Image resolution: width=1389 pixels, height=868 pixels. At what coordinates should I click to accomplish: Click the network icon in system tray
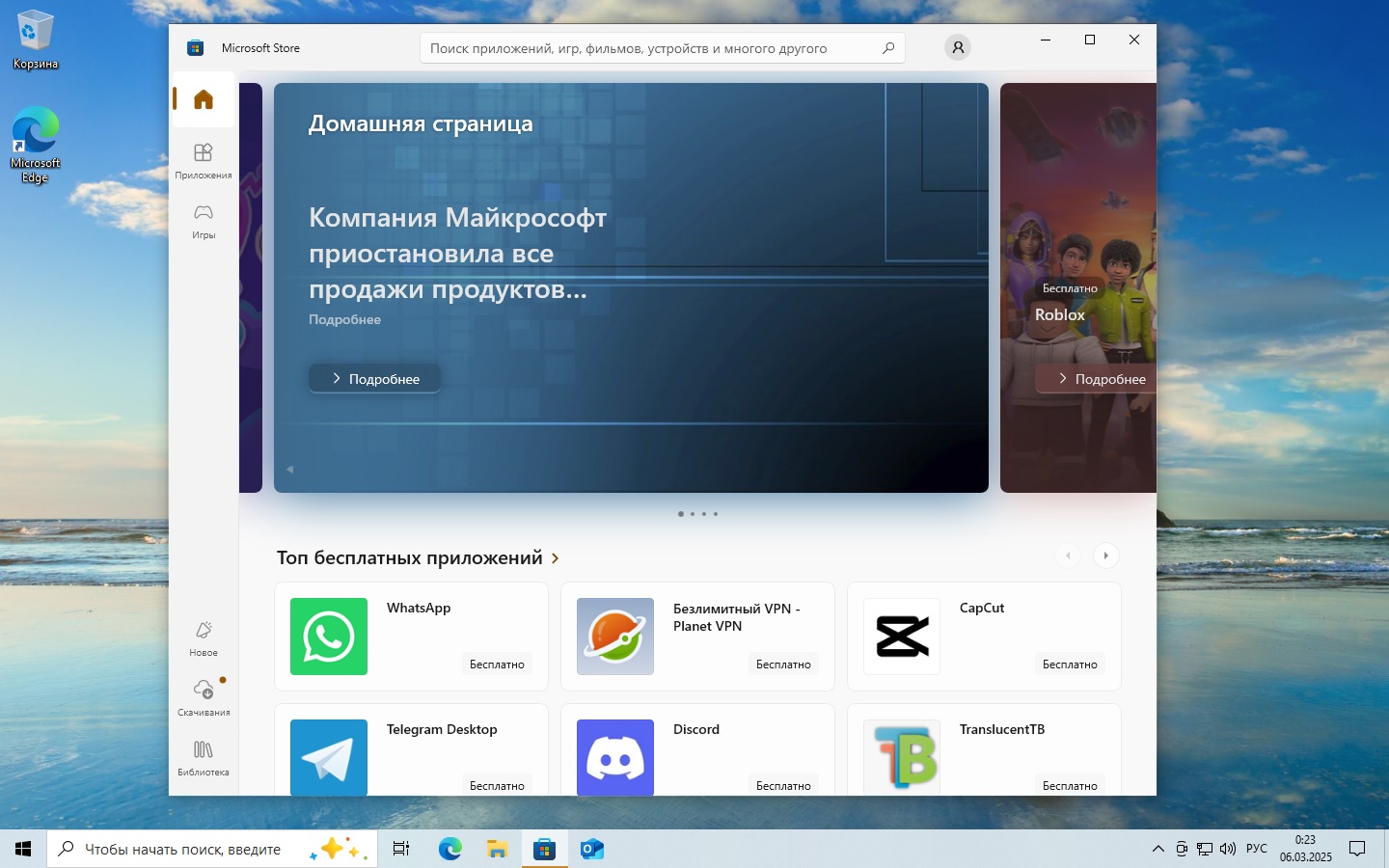(1205, 849)
